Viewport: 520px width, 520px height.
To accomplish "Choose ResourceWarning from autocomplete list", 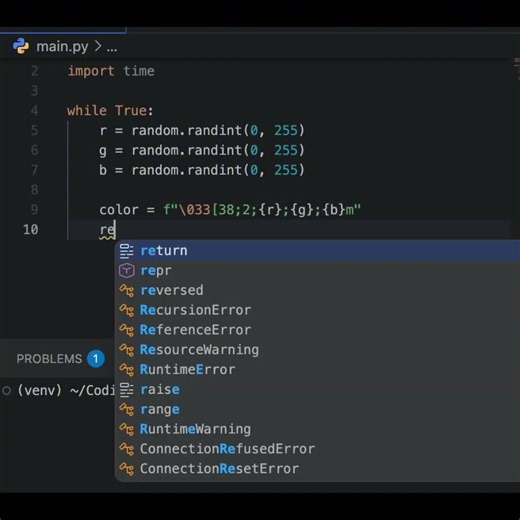I will (x=317, y=350).
